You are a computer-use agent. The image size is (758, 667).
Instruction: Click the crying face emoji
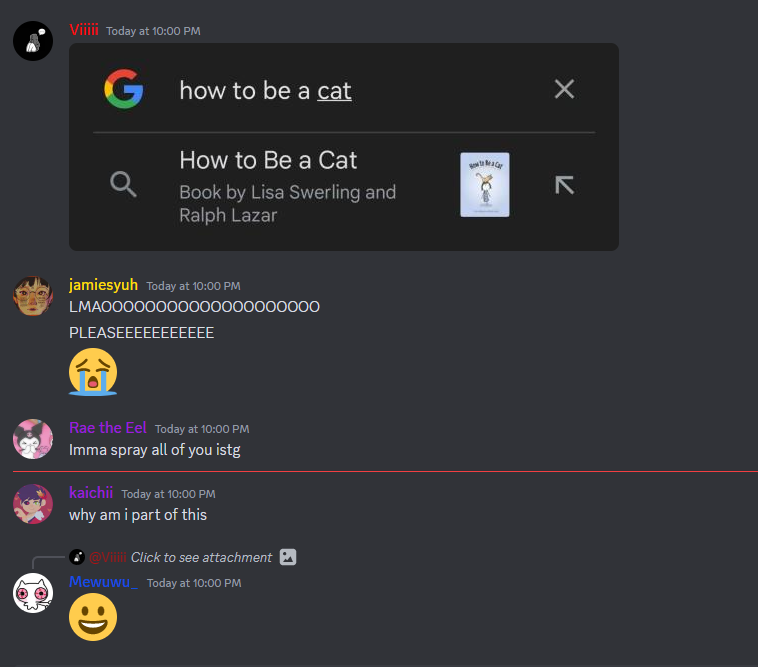[x=93, y=372]
